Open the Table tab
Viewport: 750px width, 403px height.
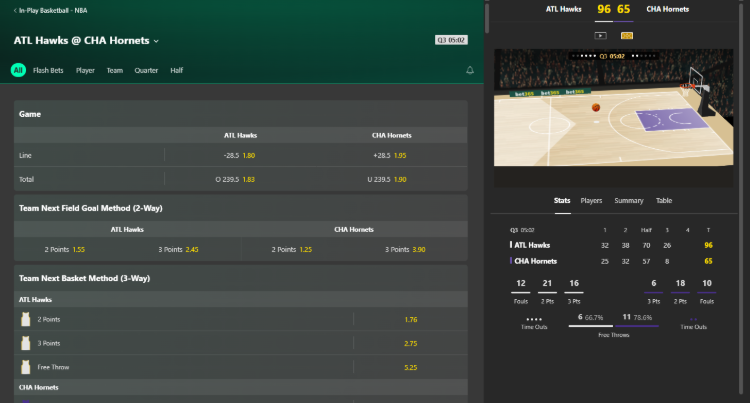click(664, 201)
